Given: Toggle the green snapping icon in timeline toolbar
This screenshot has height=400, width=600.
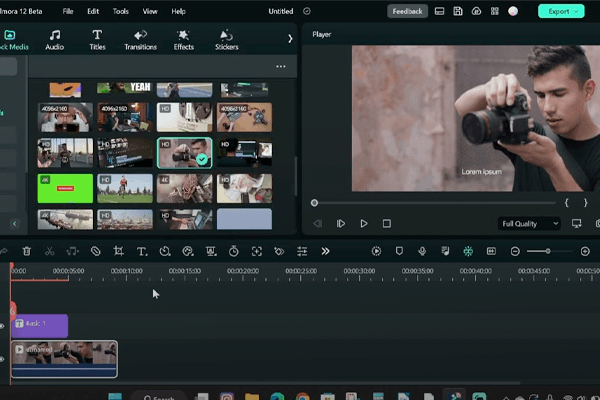Looking at the screenshot, I should [467, 251].
